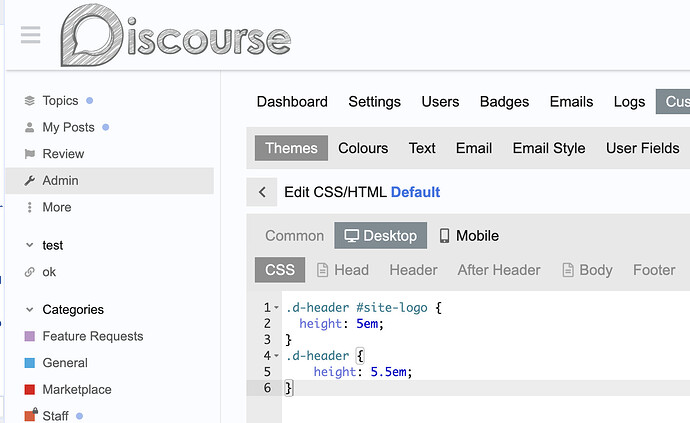Select the Colours sub-tab
The image size is (690, 423).
363,148
